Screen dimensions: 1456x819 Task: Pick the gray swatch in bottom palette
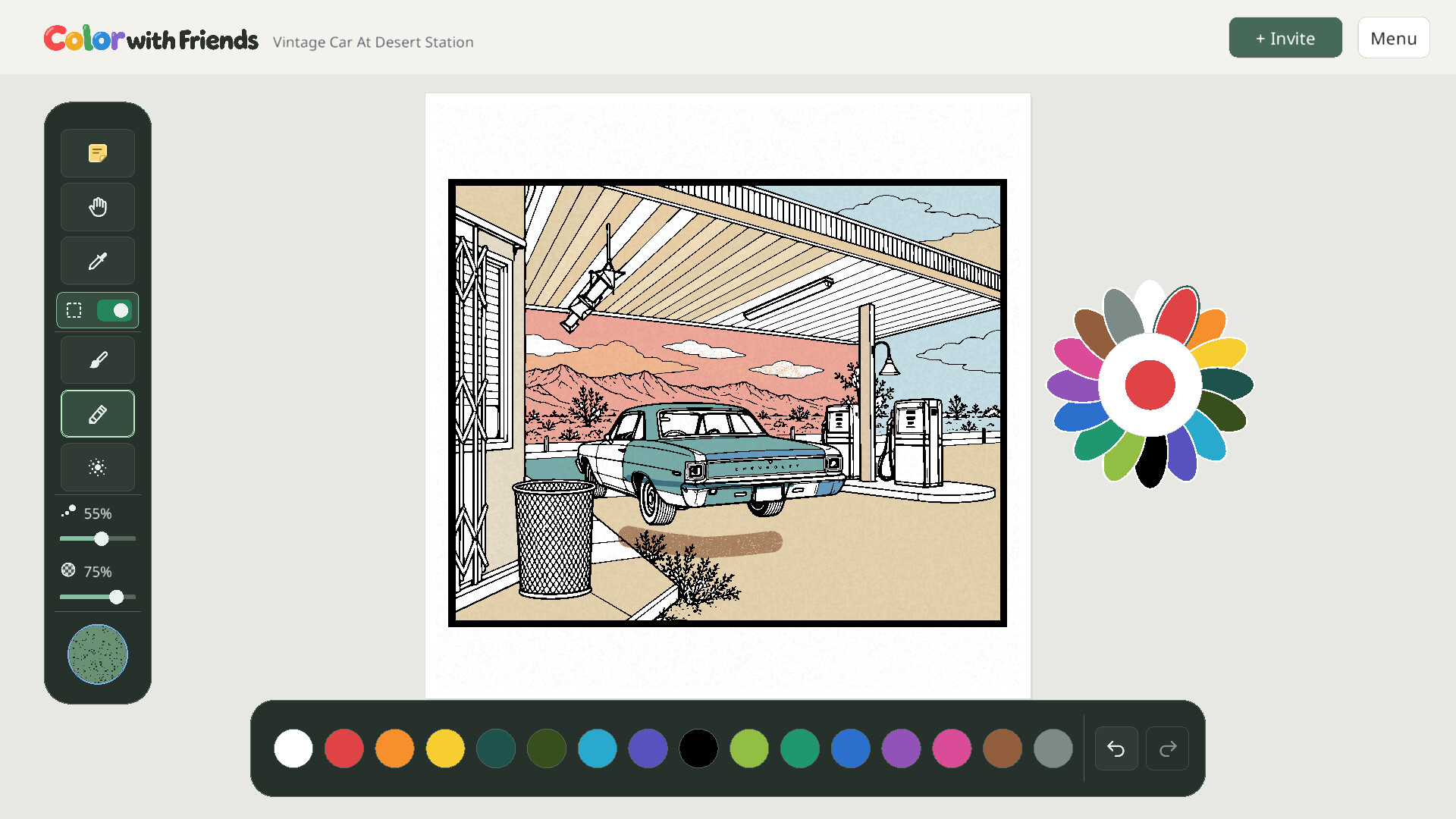[1053, 748]
